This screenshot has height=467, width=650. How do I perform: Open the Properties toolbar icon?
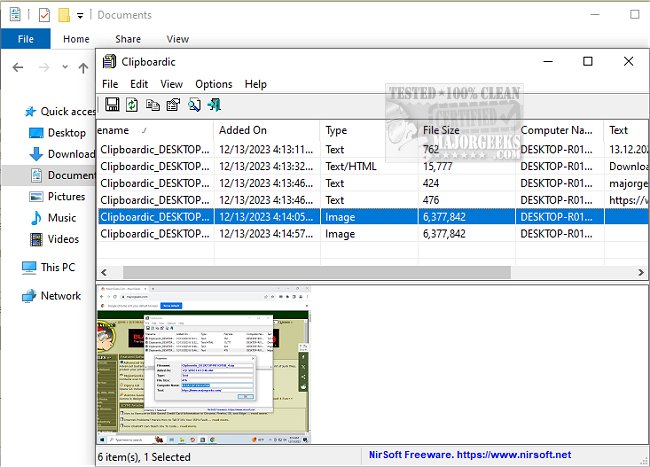(173, 104)
